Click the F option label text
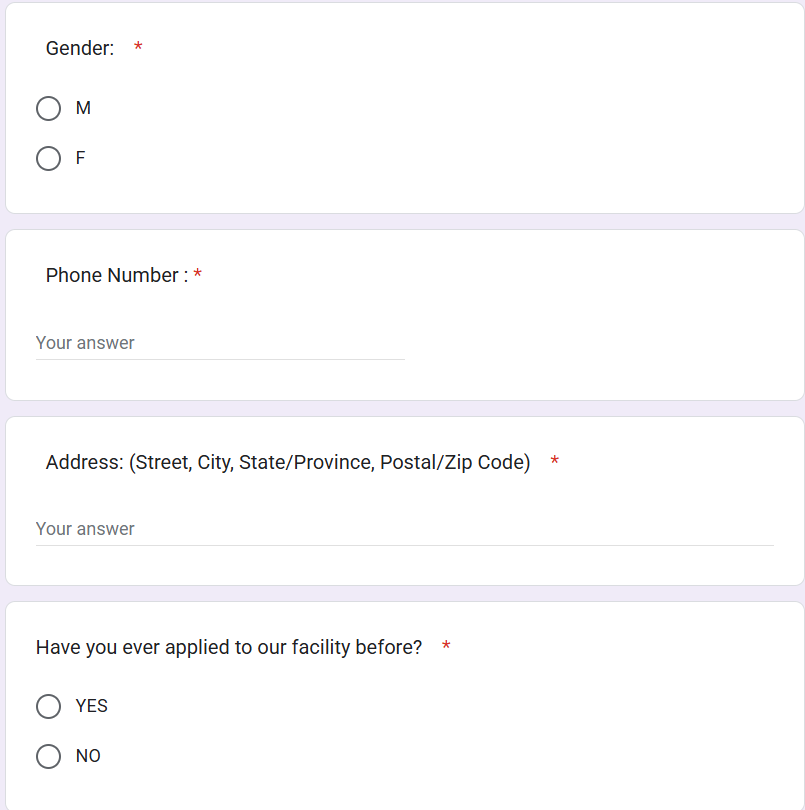The width and height of the screenshot is (805, 810). [x=80, y=158]
